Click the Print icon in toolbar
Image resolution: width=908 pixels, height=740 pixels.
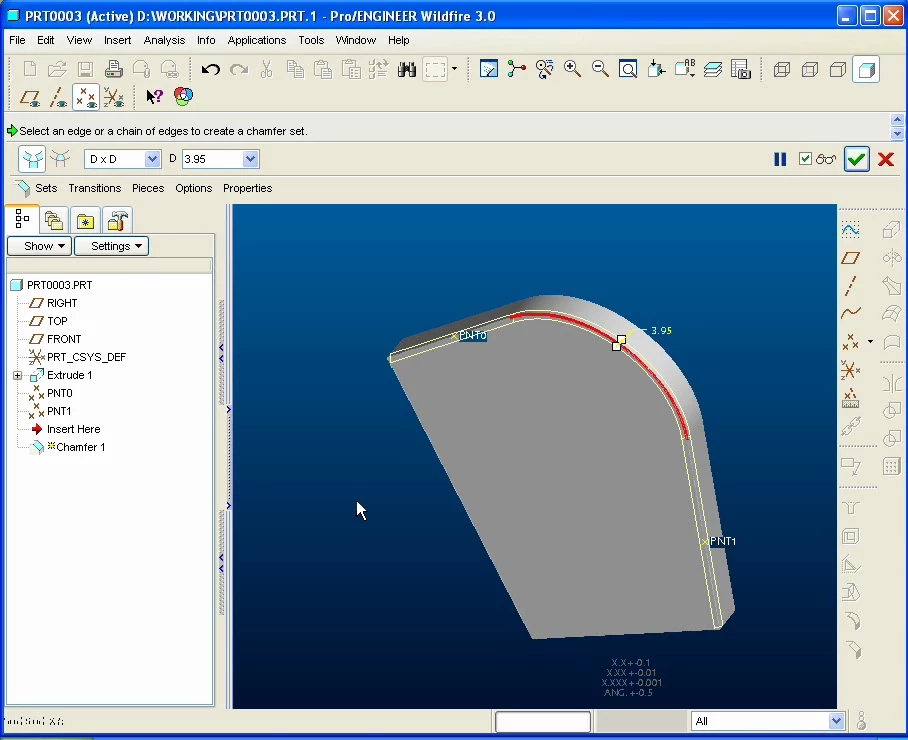(114, 70)
